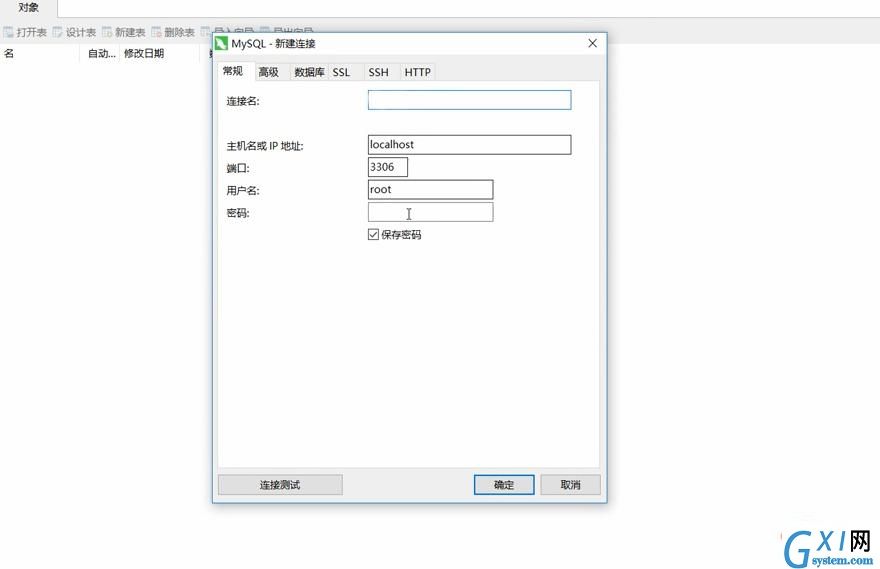Close the MySQL 新建连接 dialog
Image resolution: width=880 pixels, height=569 pixels.
pyautogui.click(x=592, y=43)
